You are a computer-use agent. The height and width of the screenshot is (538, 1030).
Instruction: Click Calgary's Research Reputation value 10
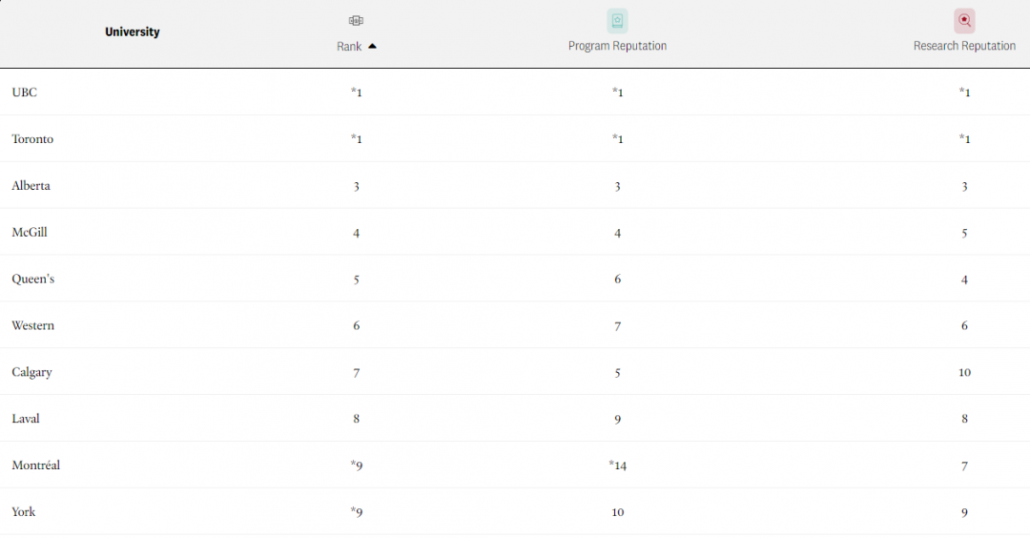tap(964, 372)
